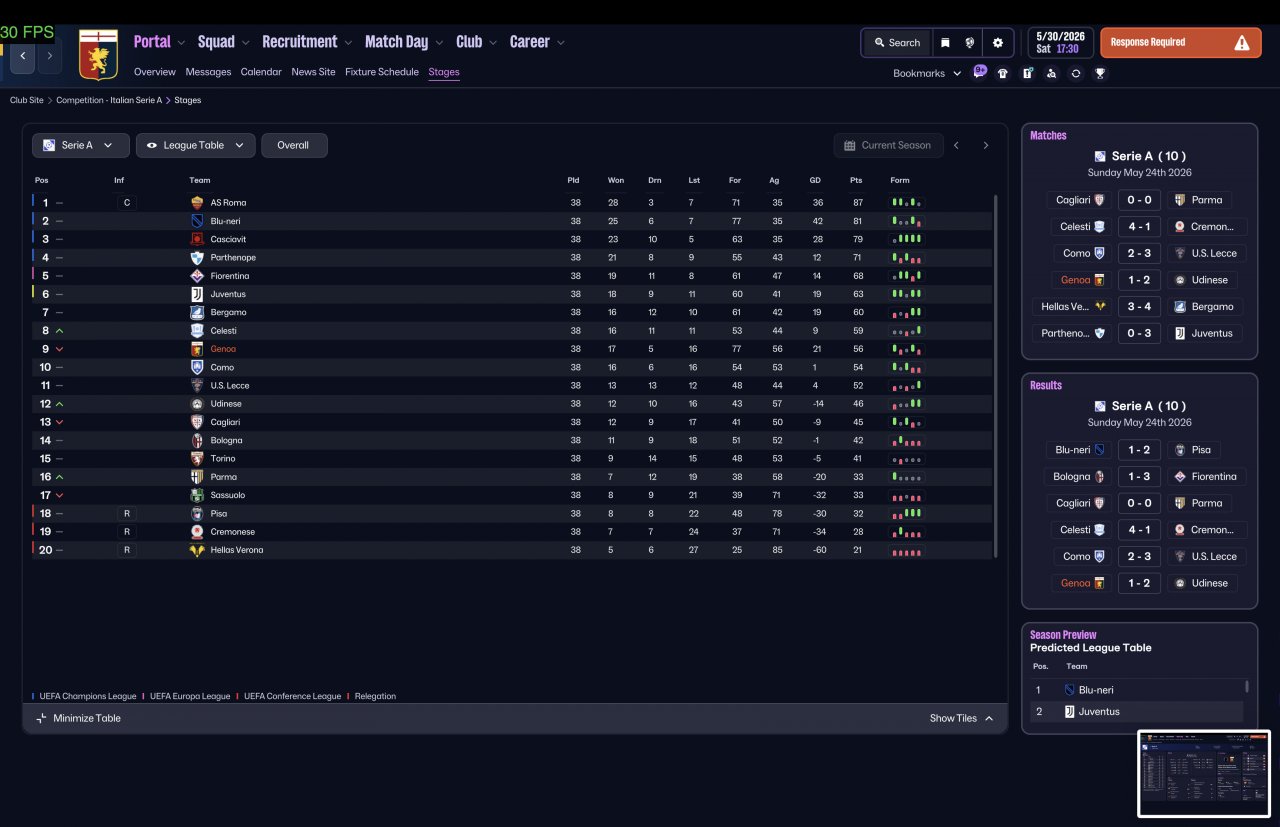
Task: Click the Search button
Action: tap(897, 43)
